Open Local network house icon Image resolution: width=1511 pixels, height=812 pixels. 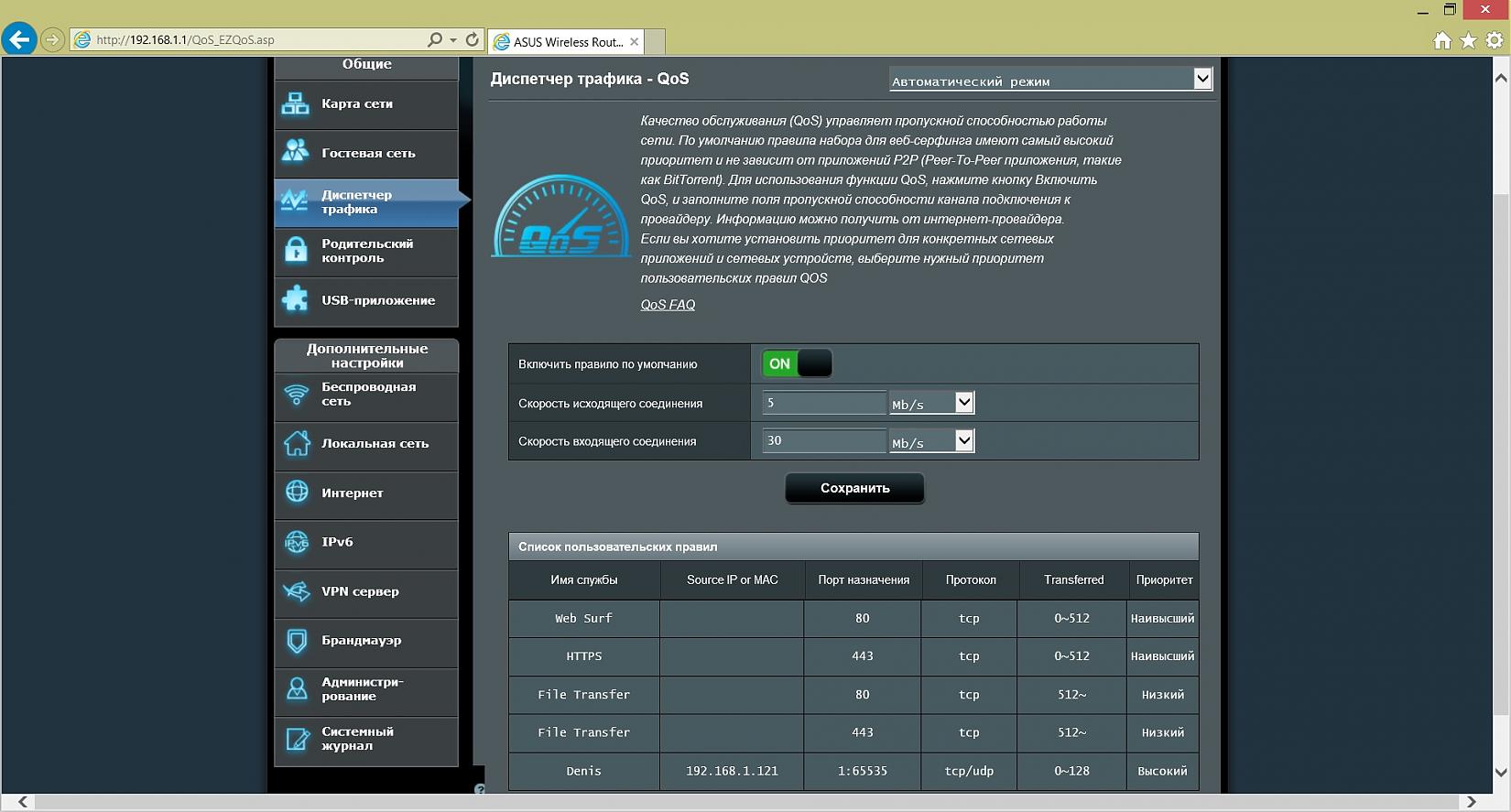(297, 444)
